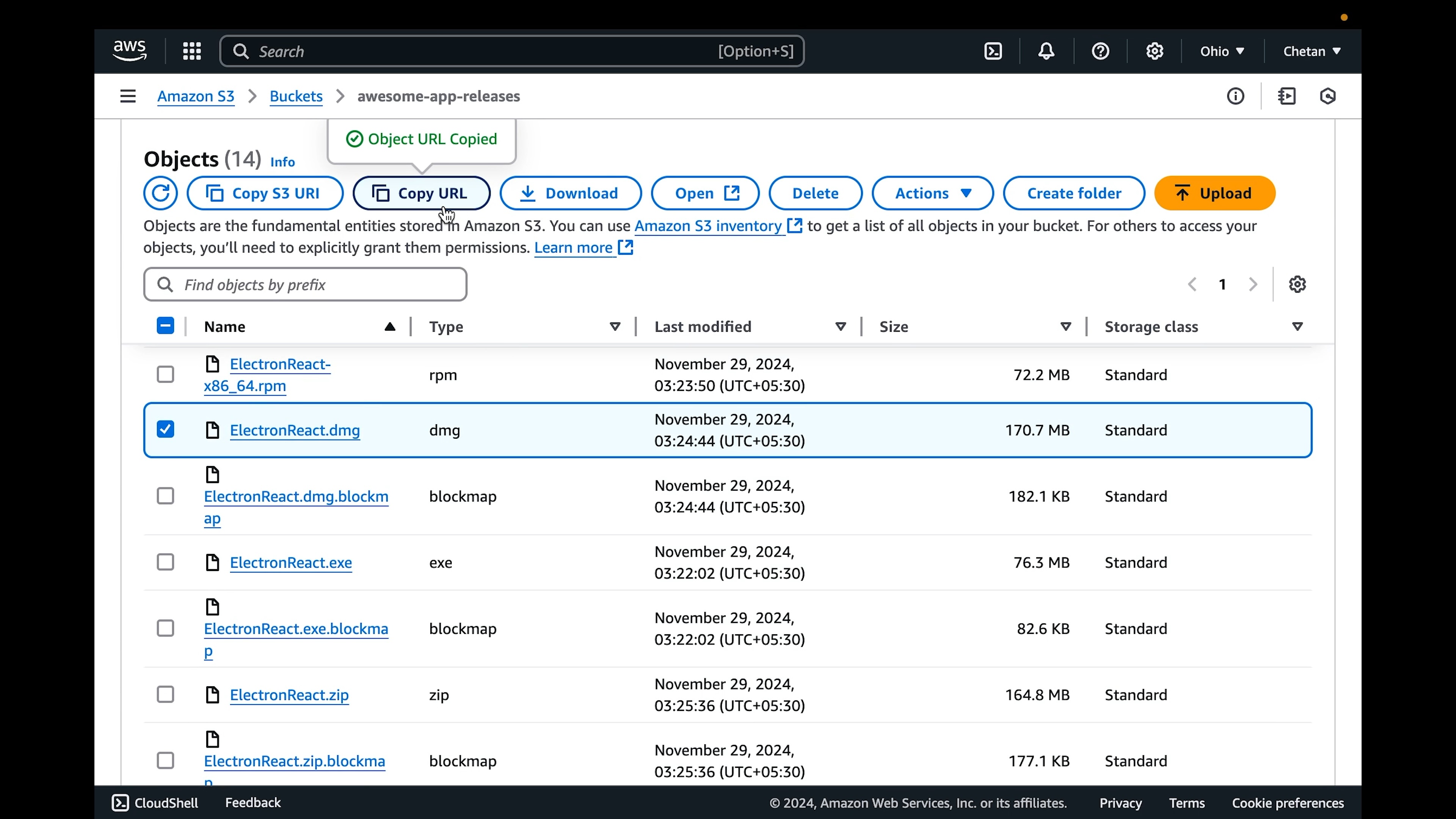This screenshot has height=819, width=1456.
Task: Expand the Actions dropdown
Action: [932, 193]
